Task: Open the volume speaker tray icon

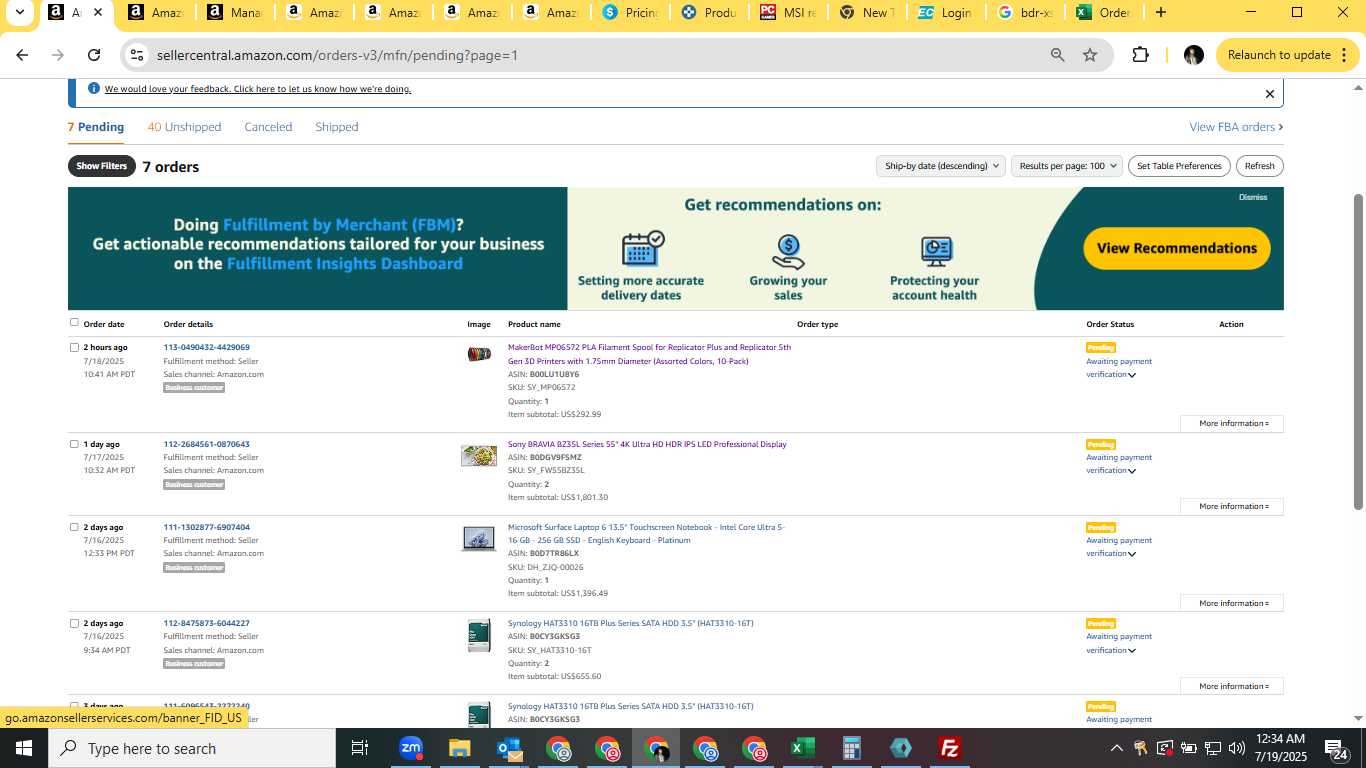Action: pos(1236,748)
